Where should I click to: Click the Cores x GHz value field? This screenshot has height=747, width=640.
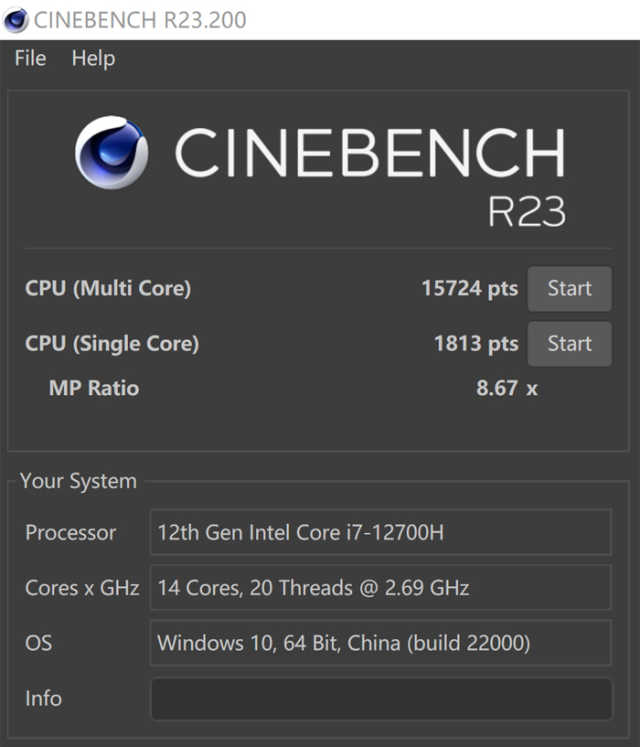click(x=380, y=587)
